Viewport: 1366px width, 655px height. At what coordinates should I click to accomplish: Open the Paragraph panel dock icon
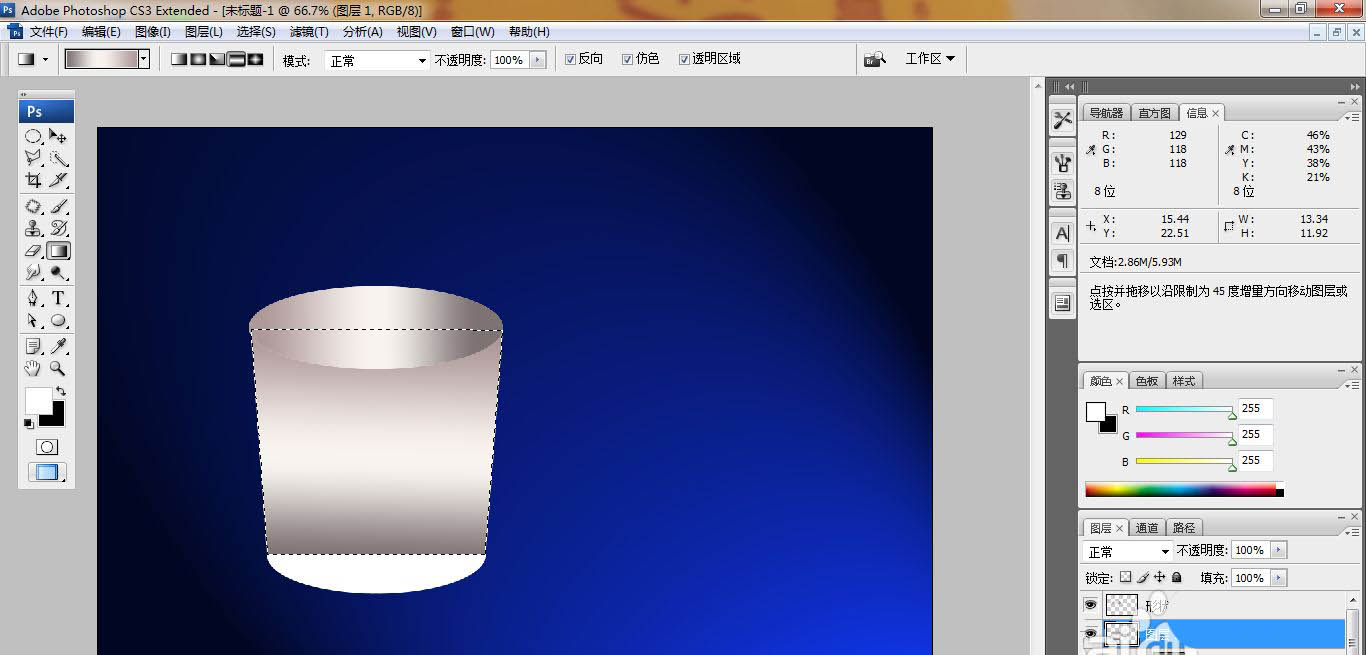pos(1062,260)
